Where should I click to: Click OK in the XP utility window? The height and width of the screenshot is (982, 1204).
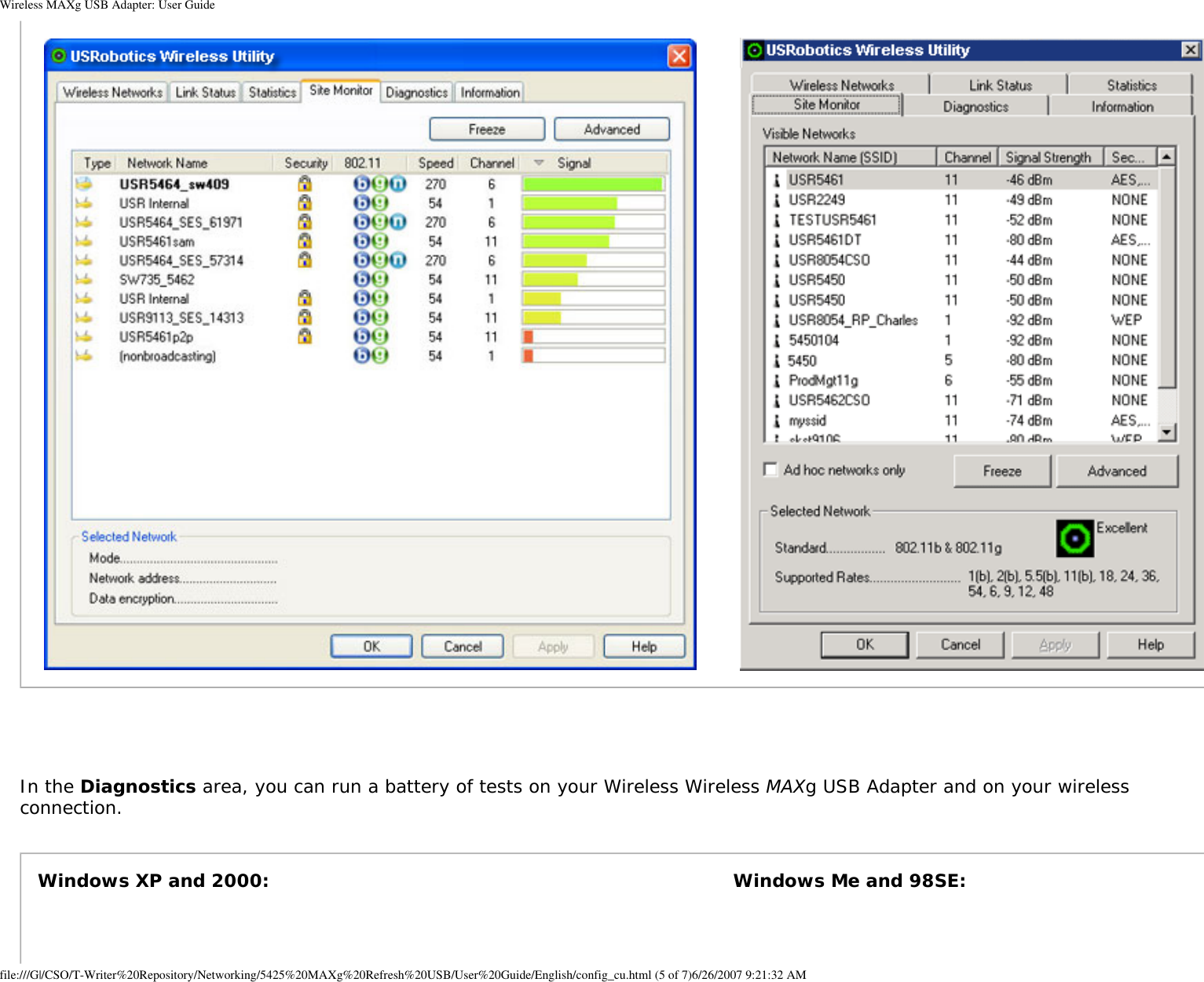pos(371,647)
